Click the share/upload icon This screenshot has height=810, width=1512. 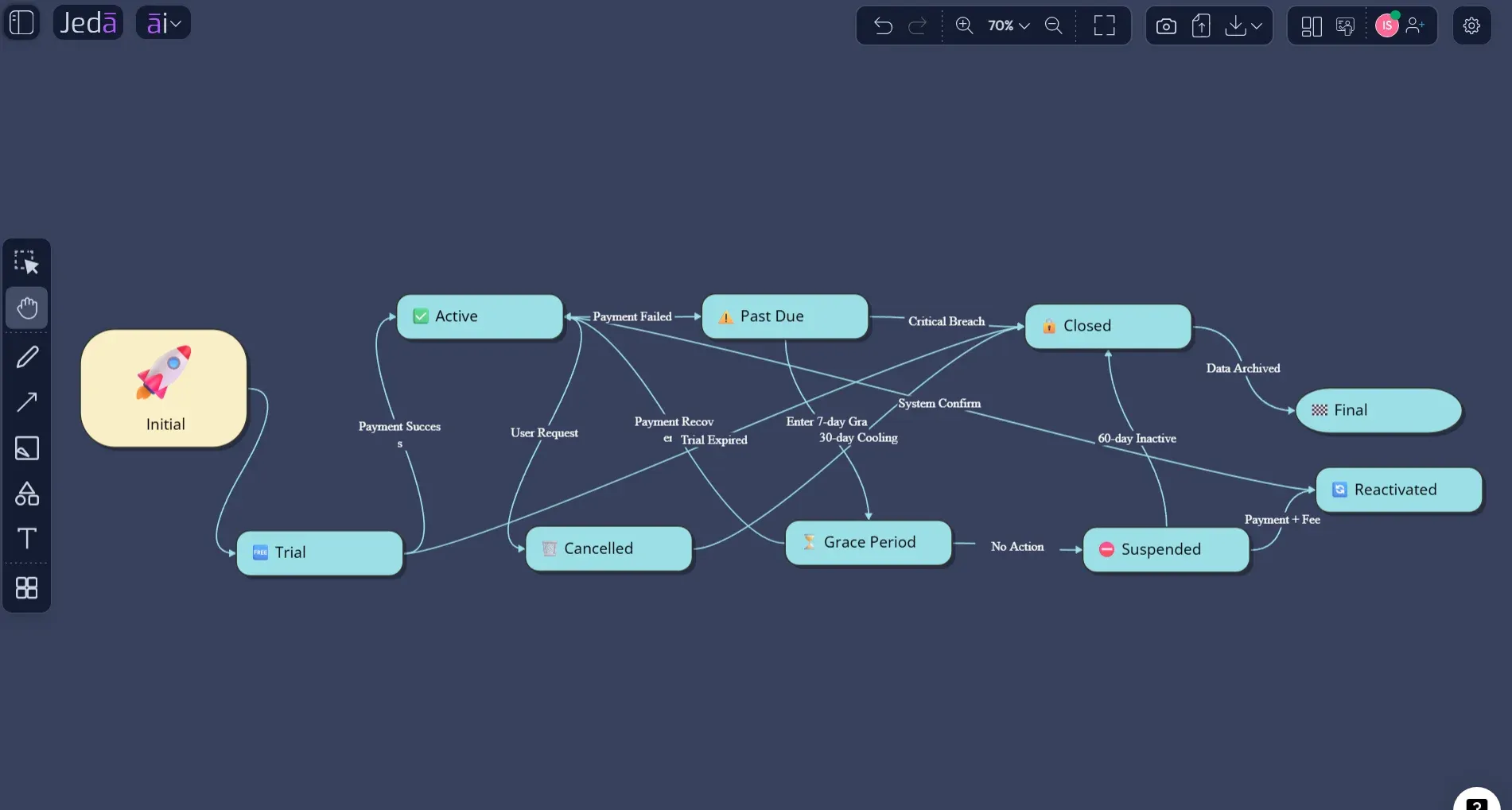click(1201, 26)
